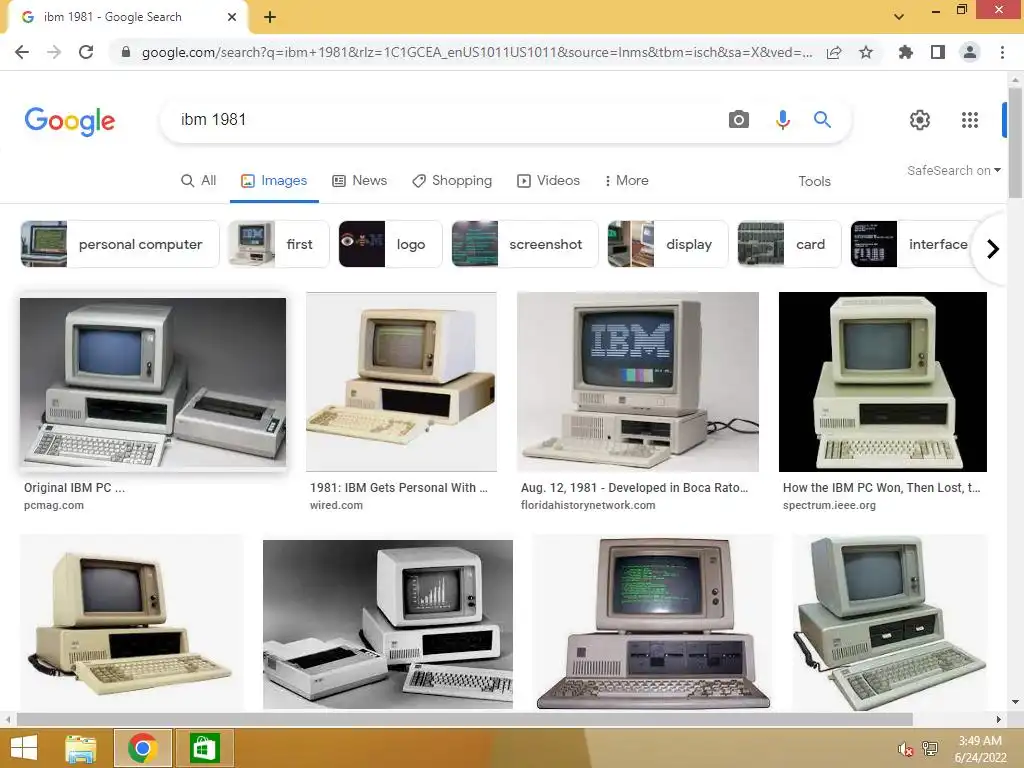
Task: Click Aug. 12, 1981 - Developed in Boca Raton title
Action: coord(635,488)
